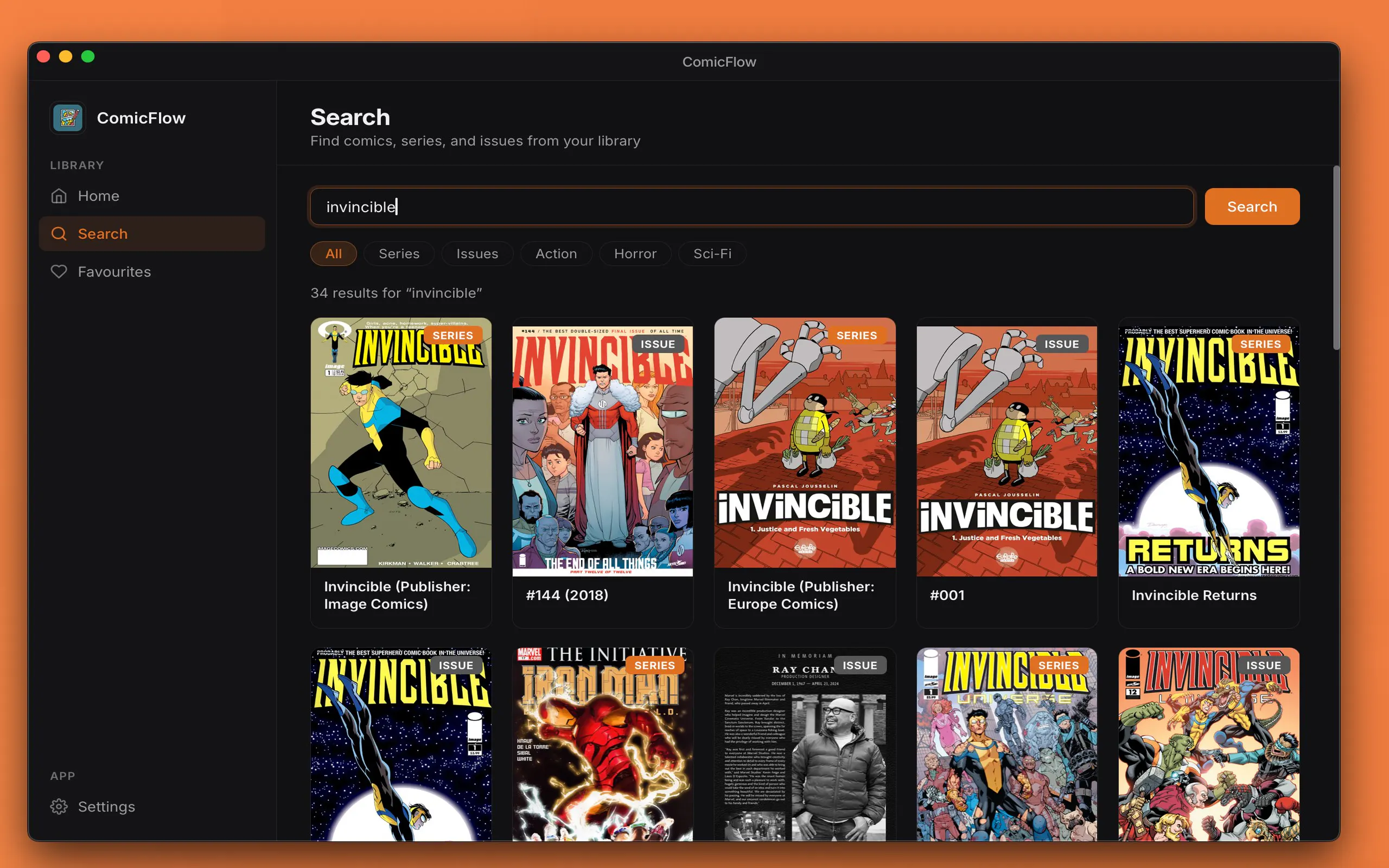Click the Home house icon in sidebar
The image size is (1389, 868).
tap(59, 196)
